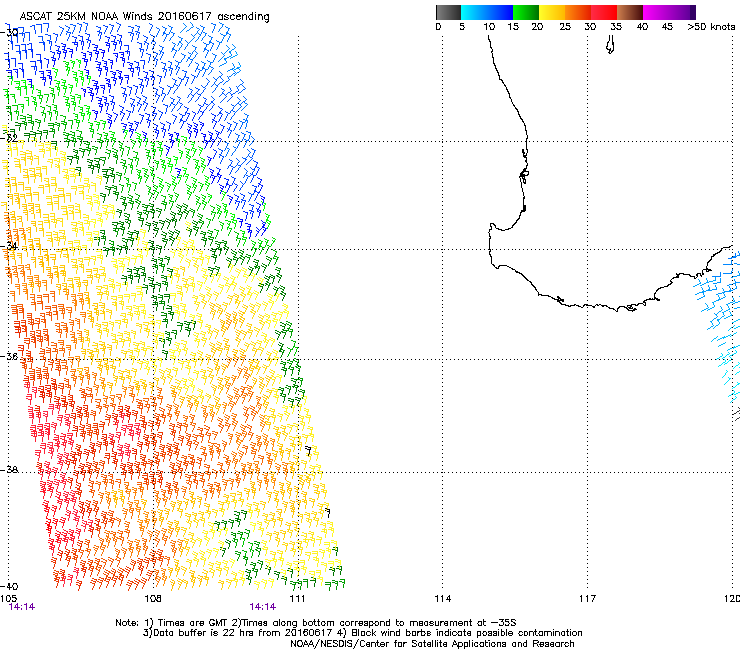Click the longitude label 111
740x650 pixels.
click(x=297, y=599)
